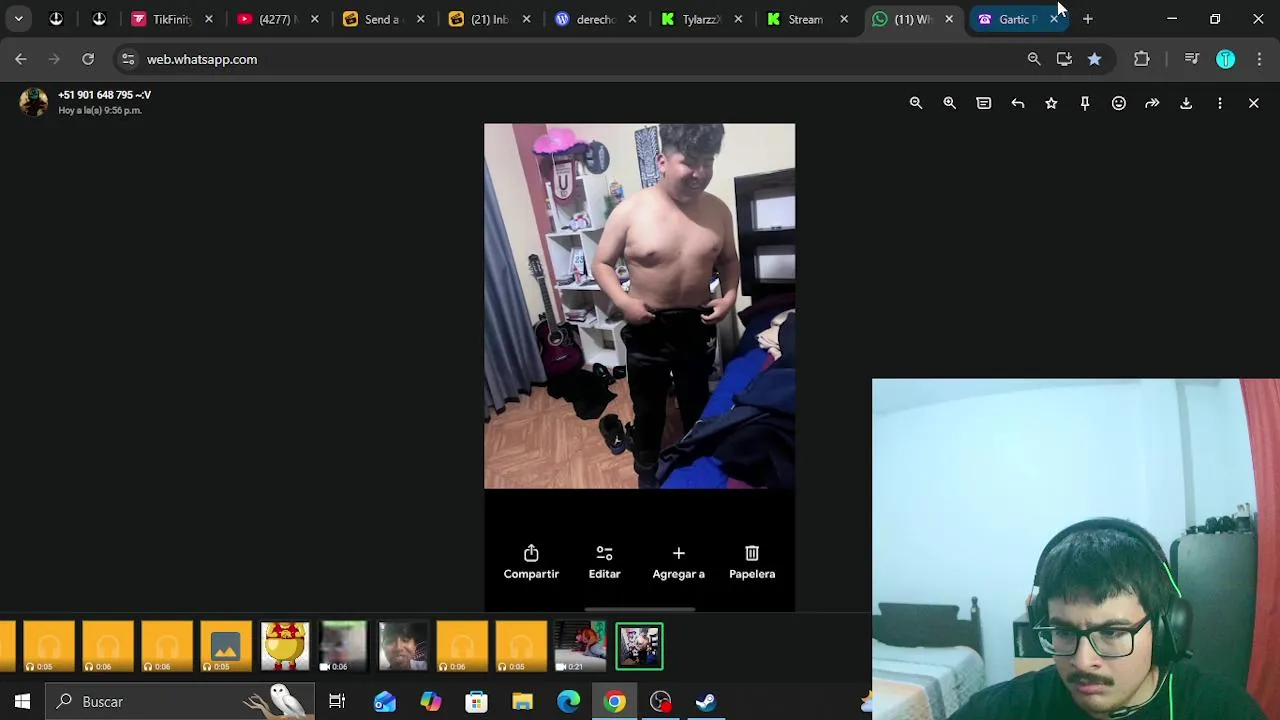Screen dimensions: 1280x720
Task: Open the Windows Start menu
Action: (22, 702)
